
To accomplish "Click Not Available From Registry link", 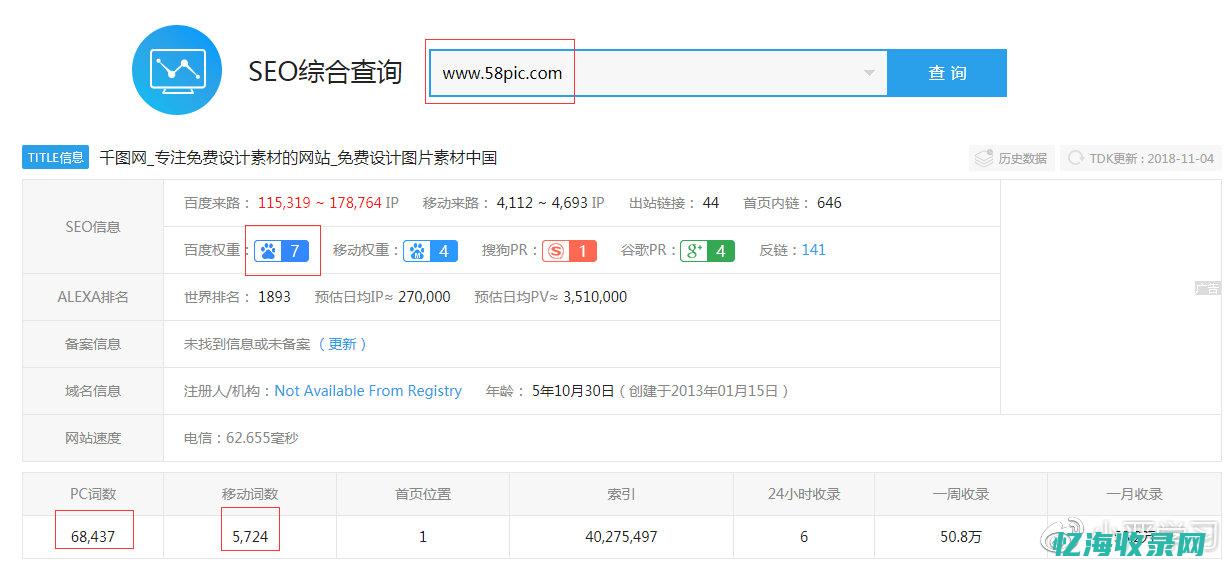I will coord(368,391).
